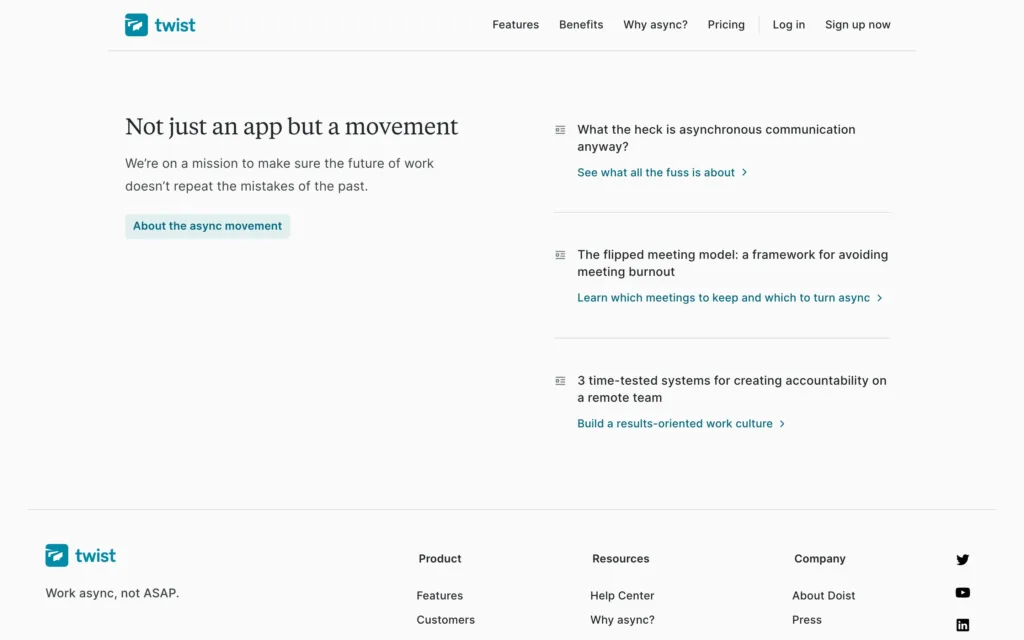This screenshot has width=1024, height=640.
Task: Click the Log in link
Action: coord(789,25)
